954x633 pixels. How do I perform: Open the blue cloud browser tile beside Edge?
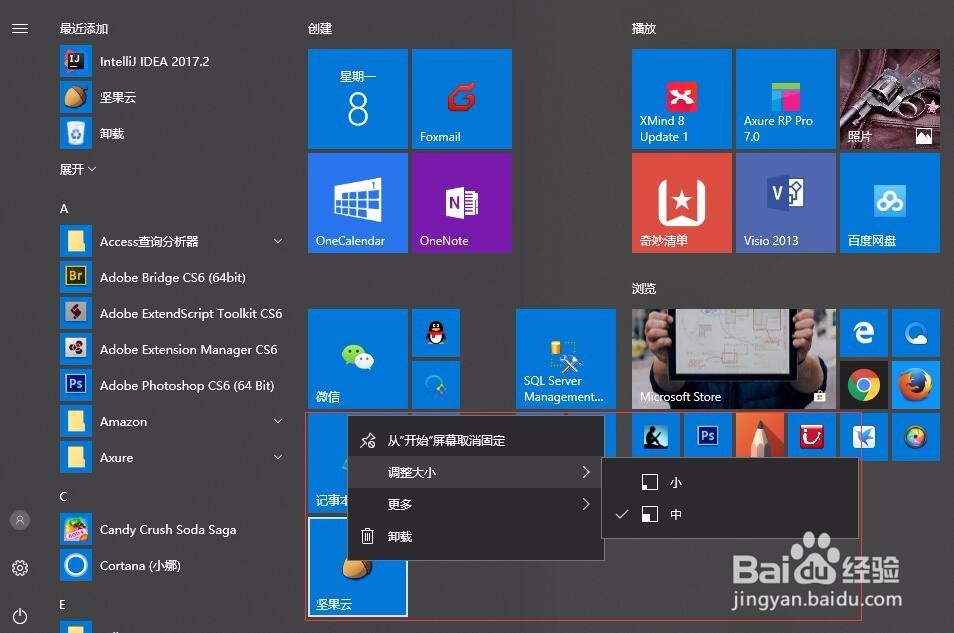pos(916,333)
